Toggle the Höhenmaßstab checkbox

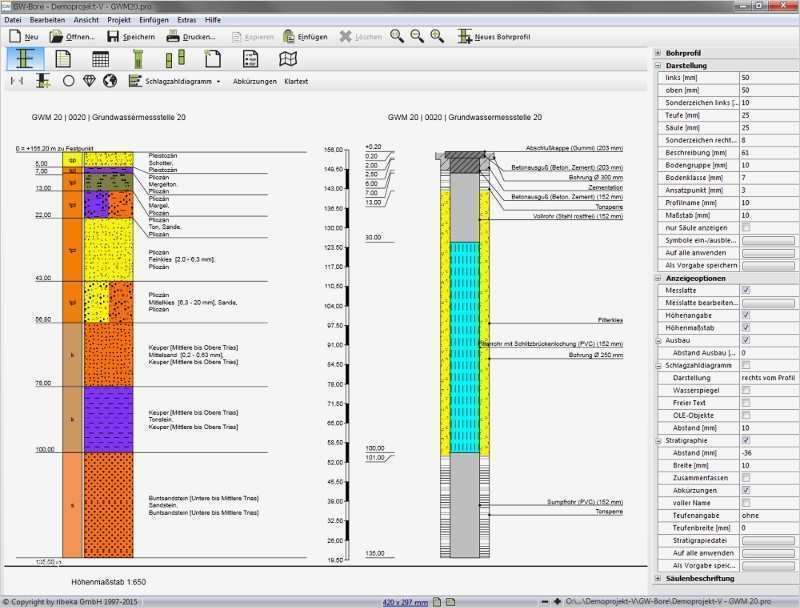(746, 328)
